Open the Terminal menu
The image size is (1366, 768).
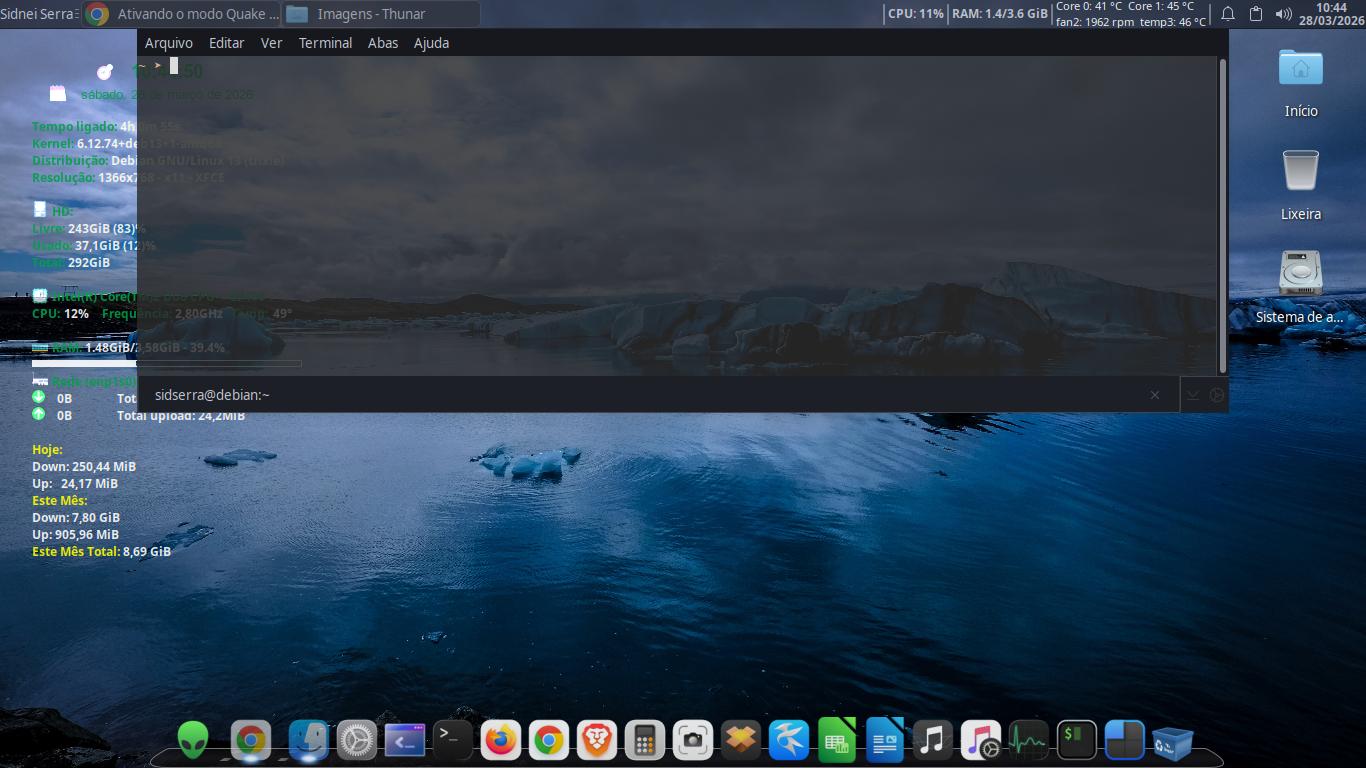pos(325,43)
